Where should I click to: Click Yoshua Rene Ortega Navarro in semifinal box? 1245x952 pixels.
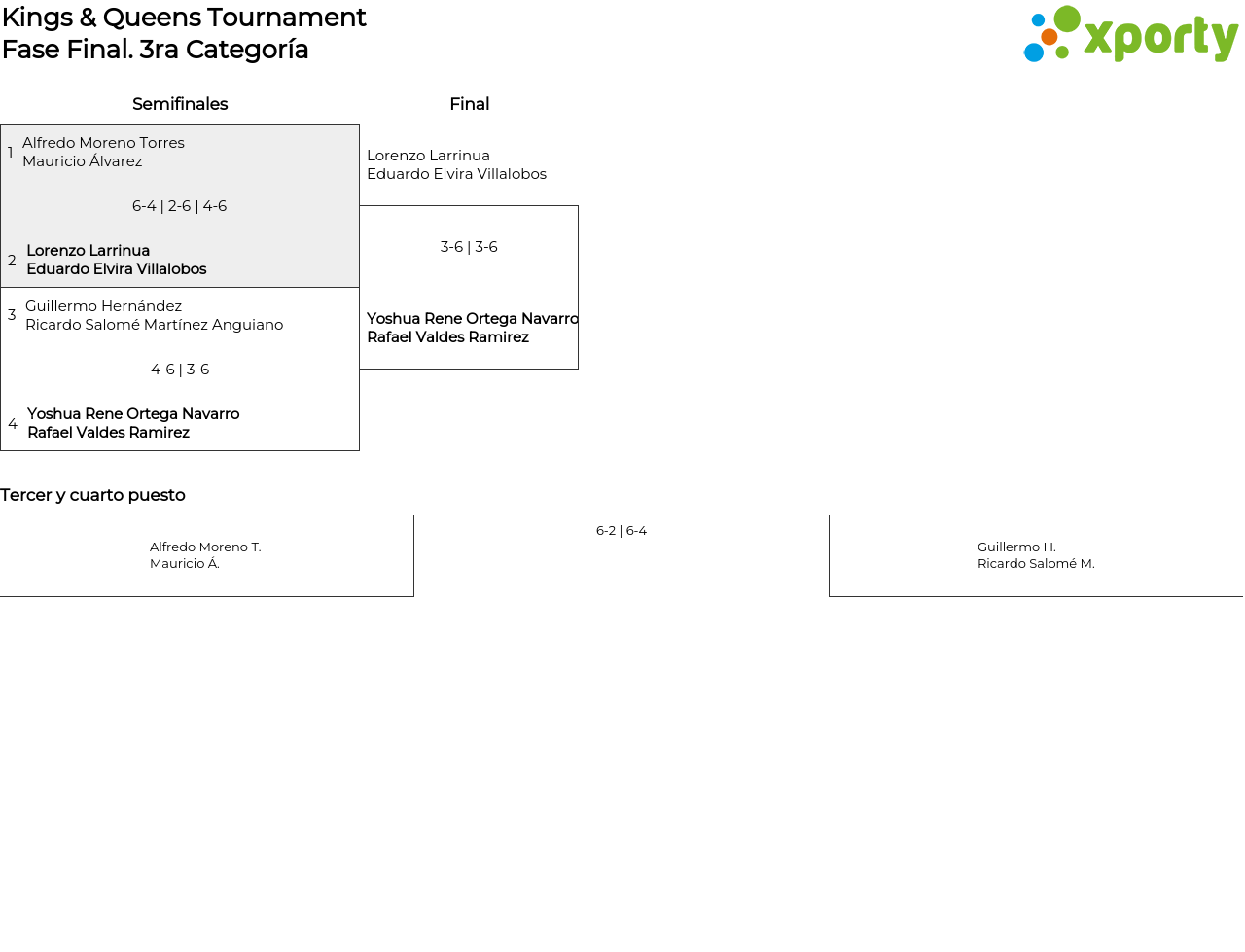pos(133,414)
